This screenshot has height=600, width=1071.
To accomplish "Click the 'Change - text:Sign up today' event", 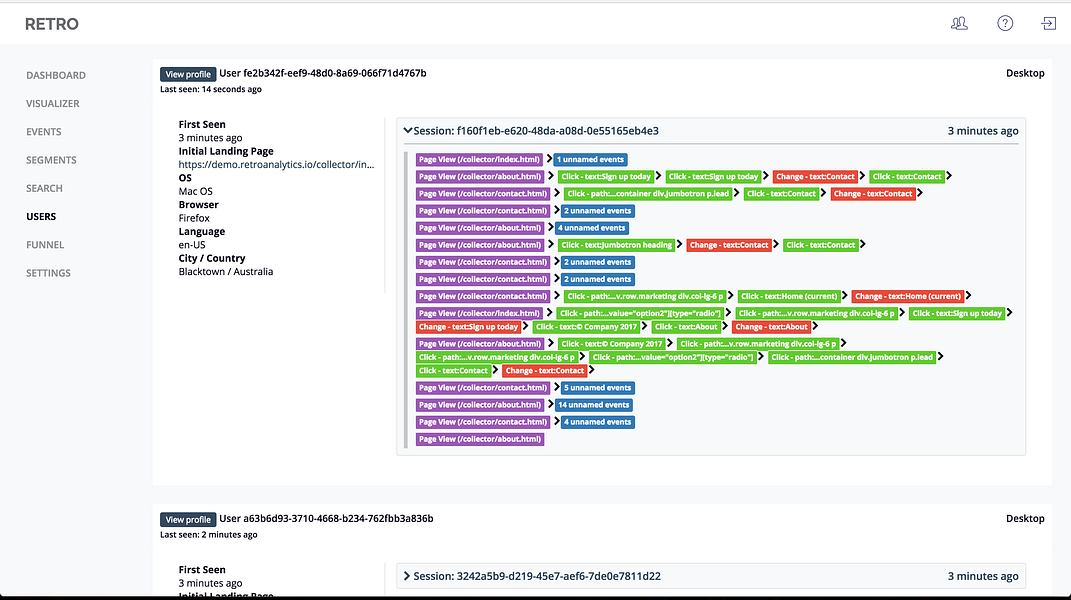I will (x=469, y=327).
